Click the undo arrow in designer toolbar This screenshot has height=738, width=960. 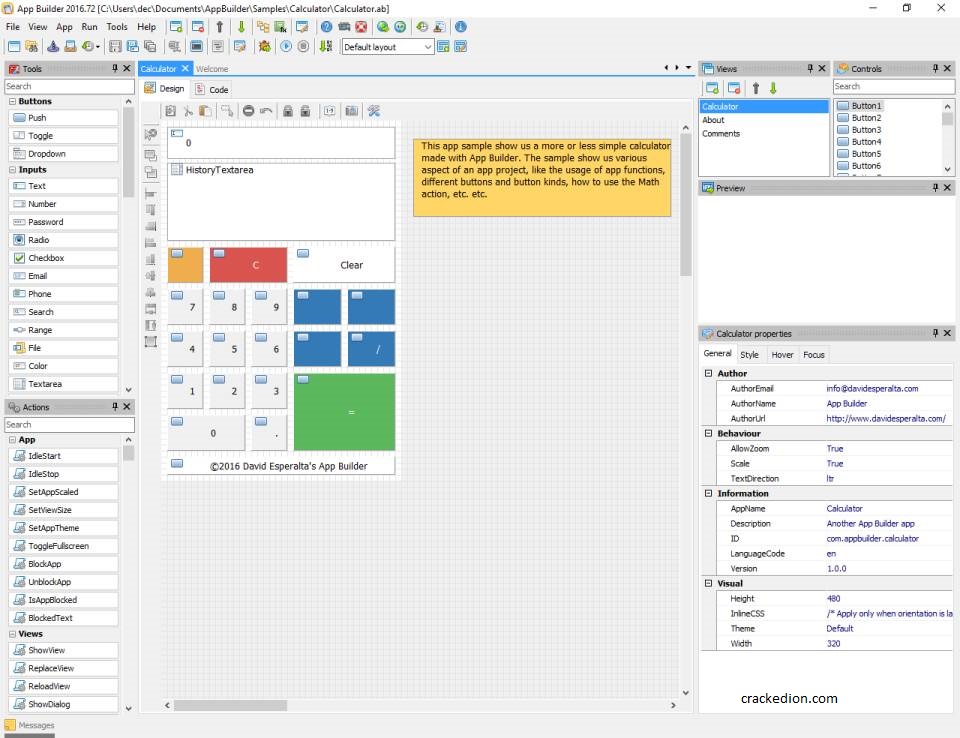(266, 111)
